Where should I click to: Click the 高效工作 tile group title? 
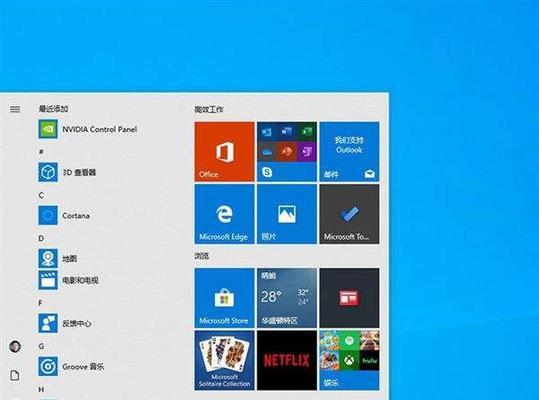point(209,110)
